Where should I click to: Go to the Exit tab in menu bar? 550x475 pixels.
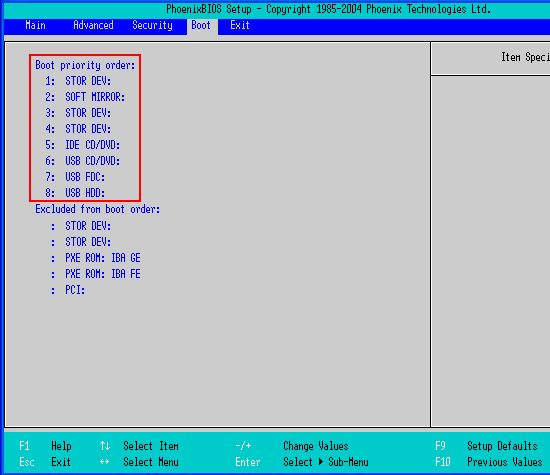pyautogui.click(x=240, y=25)
